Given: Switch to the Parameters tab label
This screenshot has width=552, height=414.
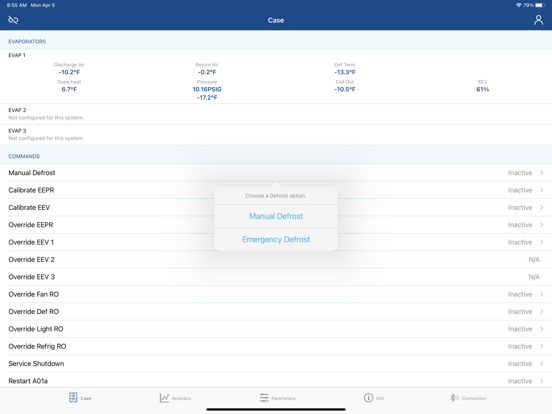Looking at the screenshot, I should click(x=283, y=399).
